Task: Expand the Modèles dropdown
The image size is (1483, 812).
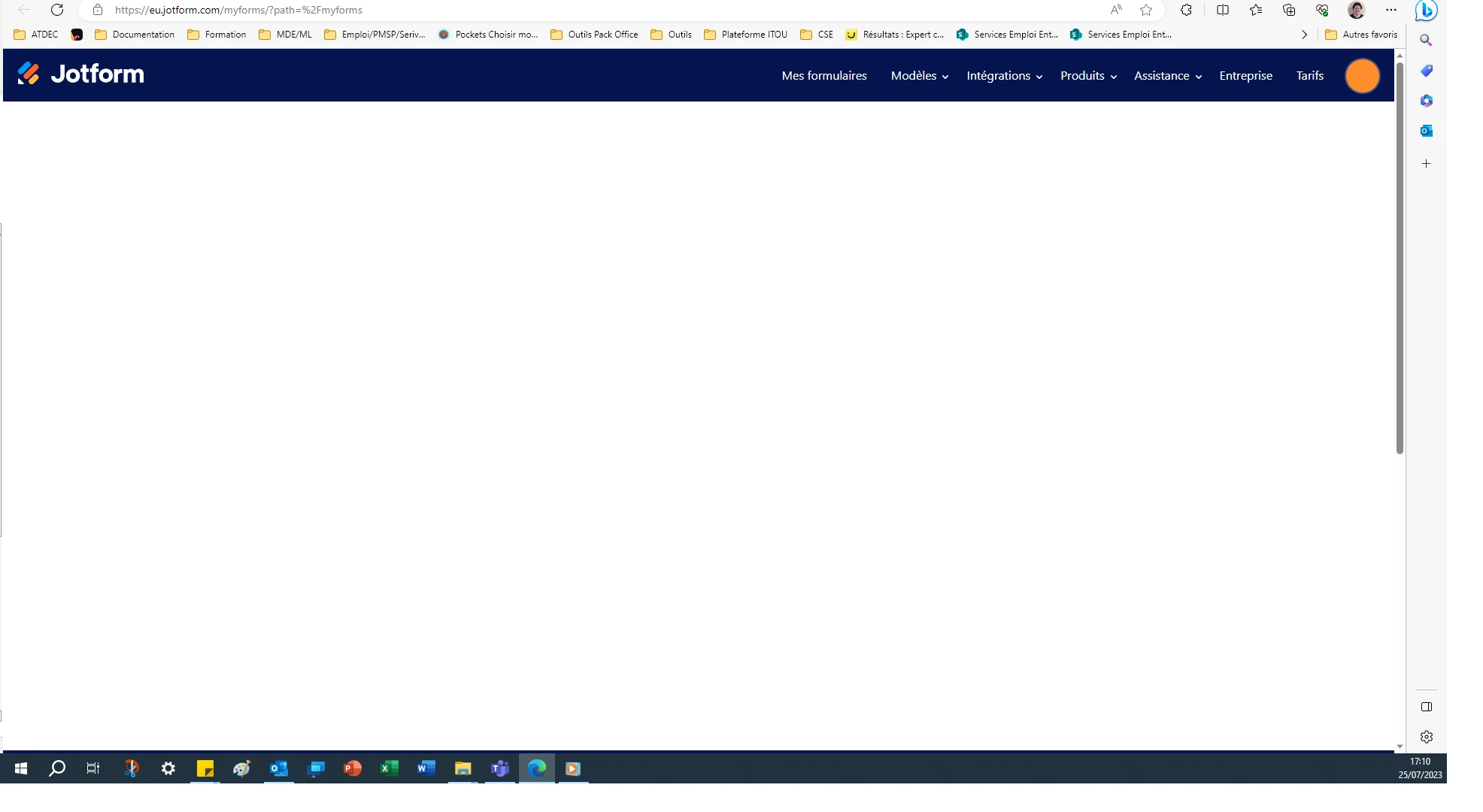Action: (x=914, y=75)
